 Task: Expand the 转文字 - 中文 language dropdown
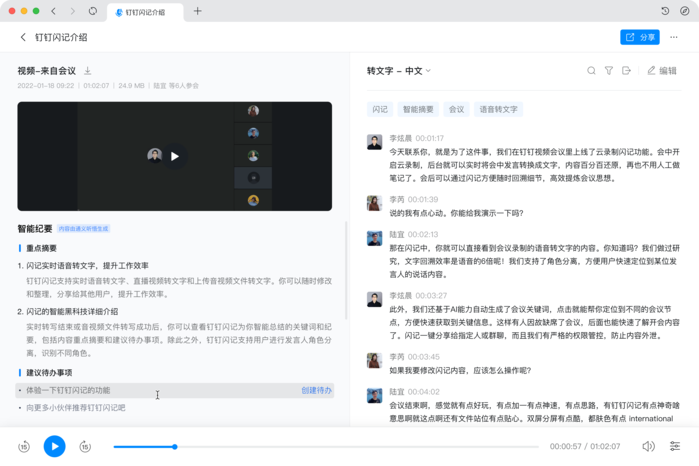click(399, 70)
